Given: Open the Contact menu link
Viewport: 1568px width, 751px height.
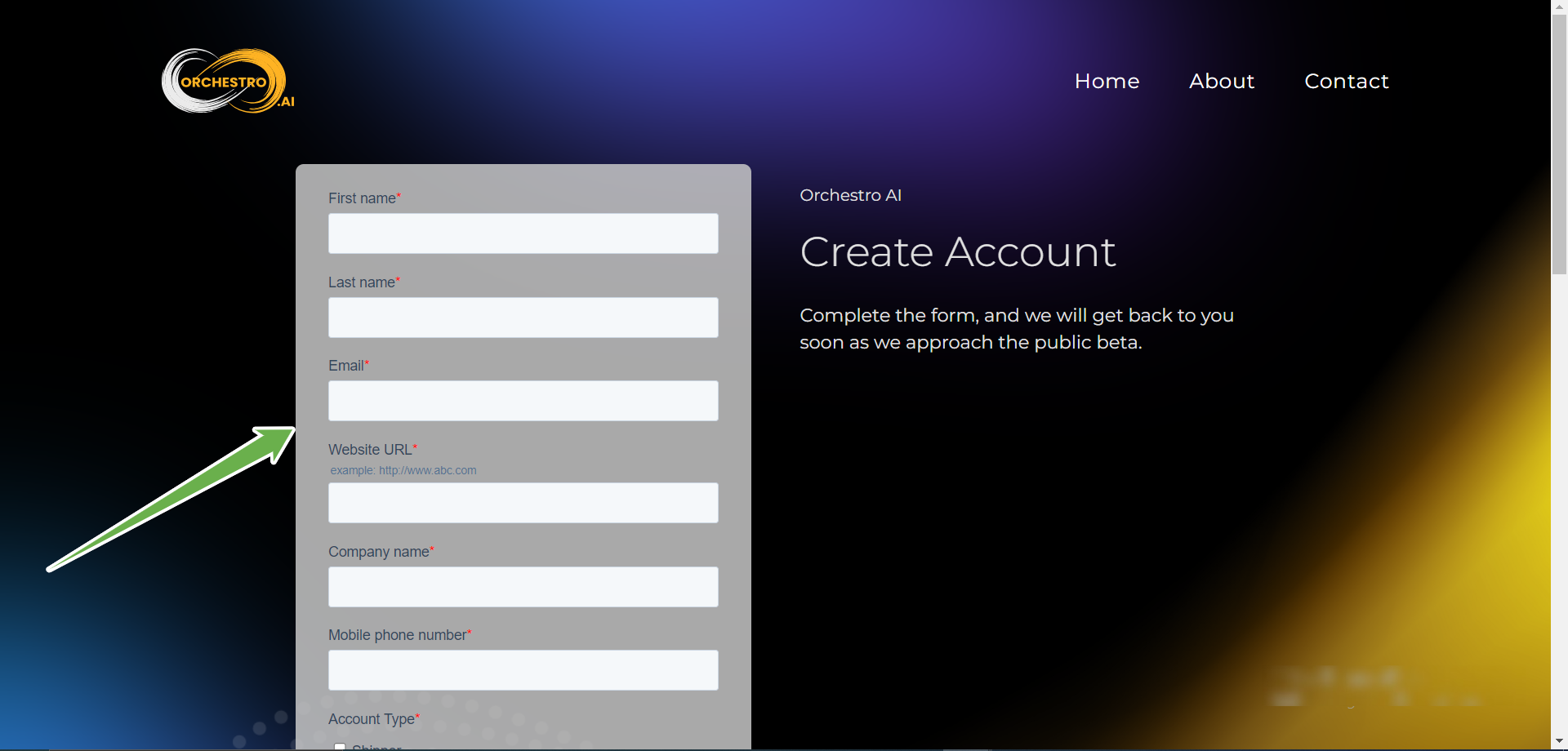Looking at the screenshot, I should pos(1346,81).
